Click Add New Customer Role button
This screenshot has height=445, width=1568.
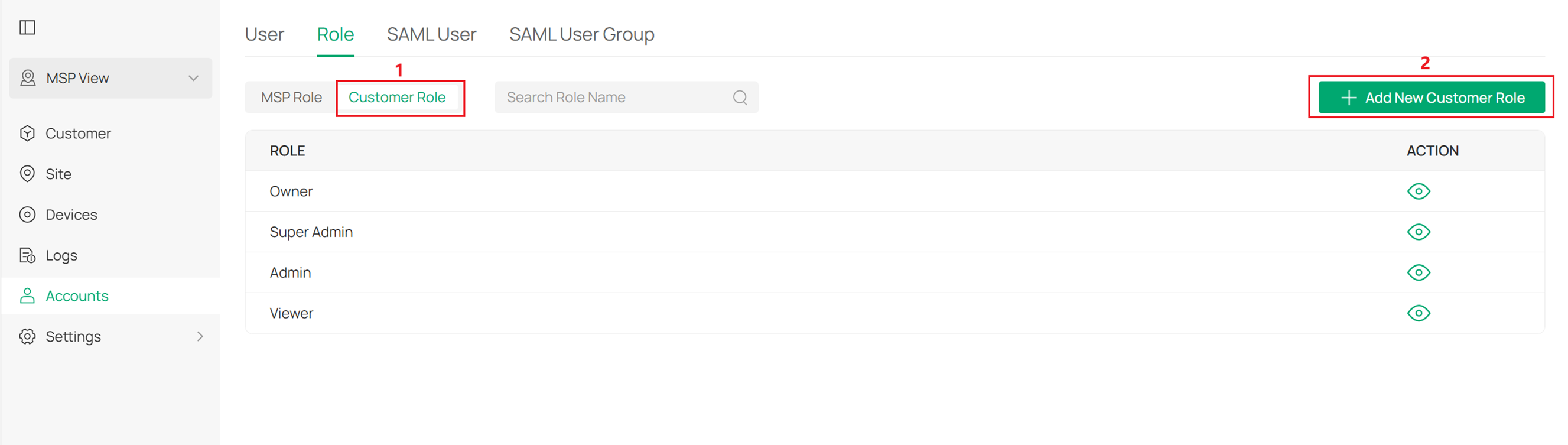pyautogui.click(x=1431, y=98)
